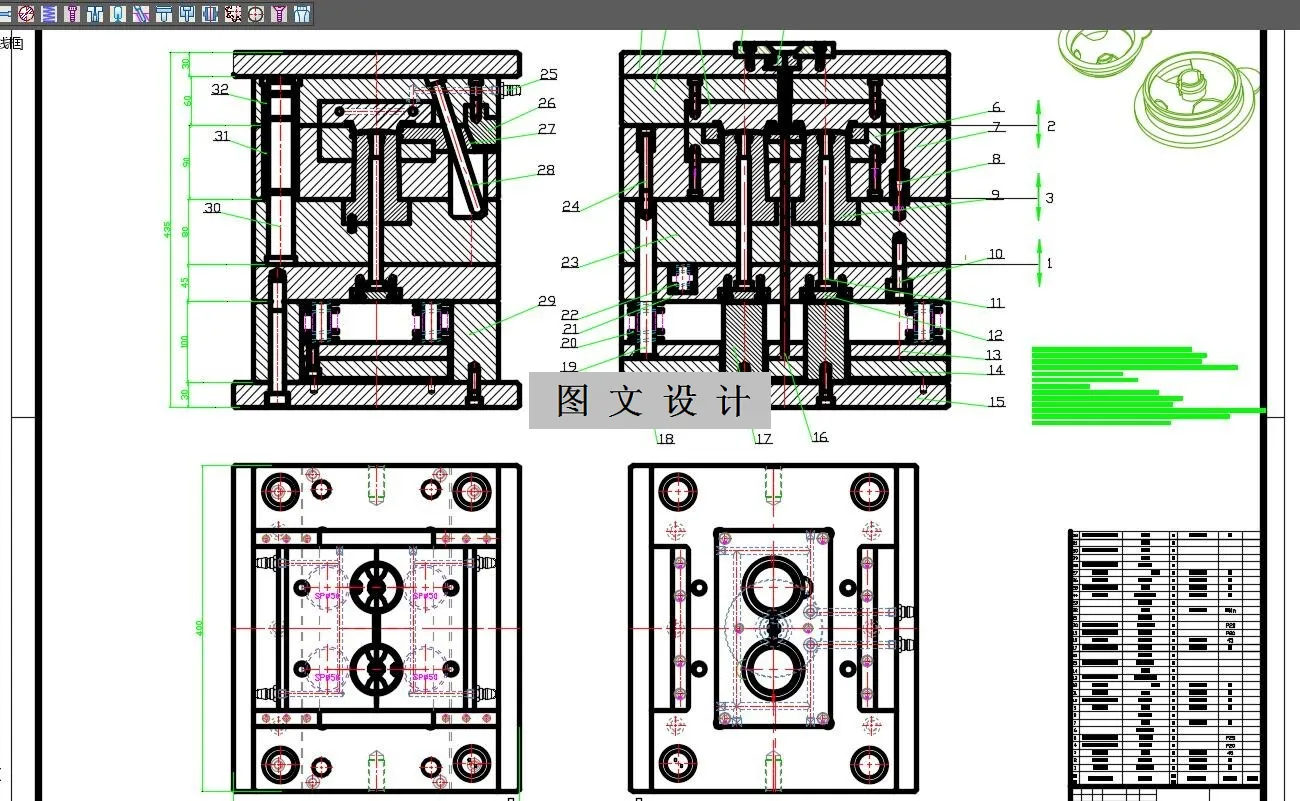Click part balloon number 12
This screenshot has width=1300, height=801.
tap(994, 335)
